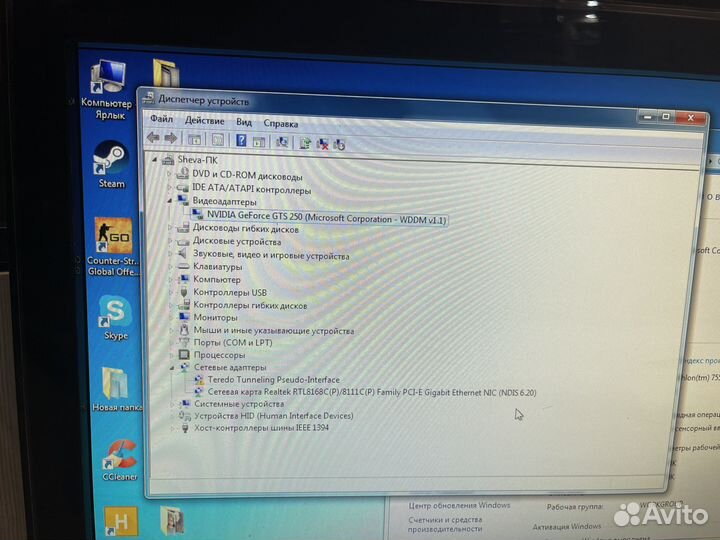Expand the Процессоры category
Image resolution: width=720 pixels, height=540 pixels.
point(170,354)
